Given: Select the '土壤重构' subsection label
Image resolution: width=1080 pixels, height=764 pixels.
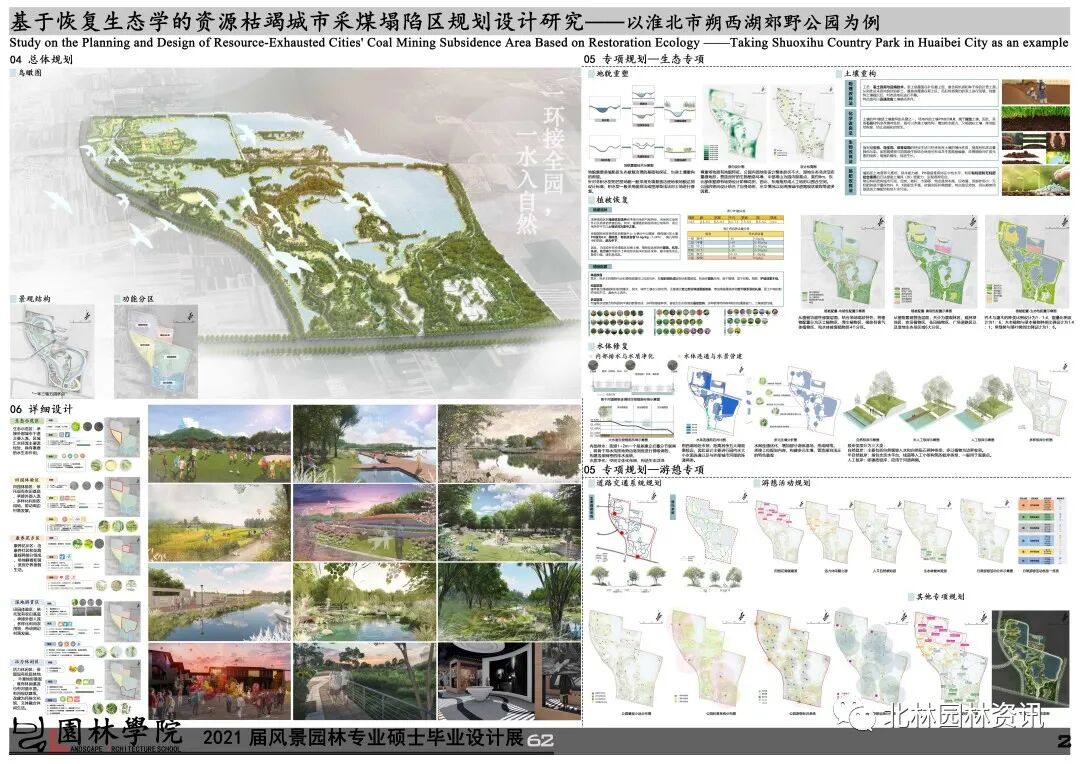Looking at the screenshot, I should 861,74.
